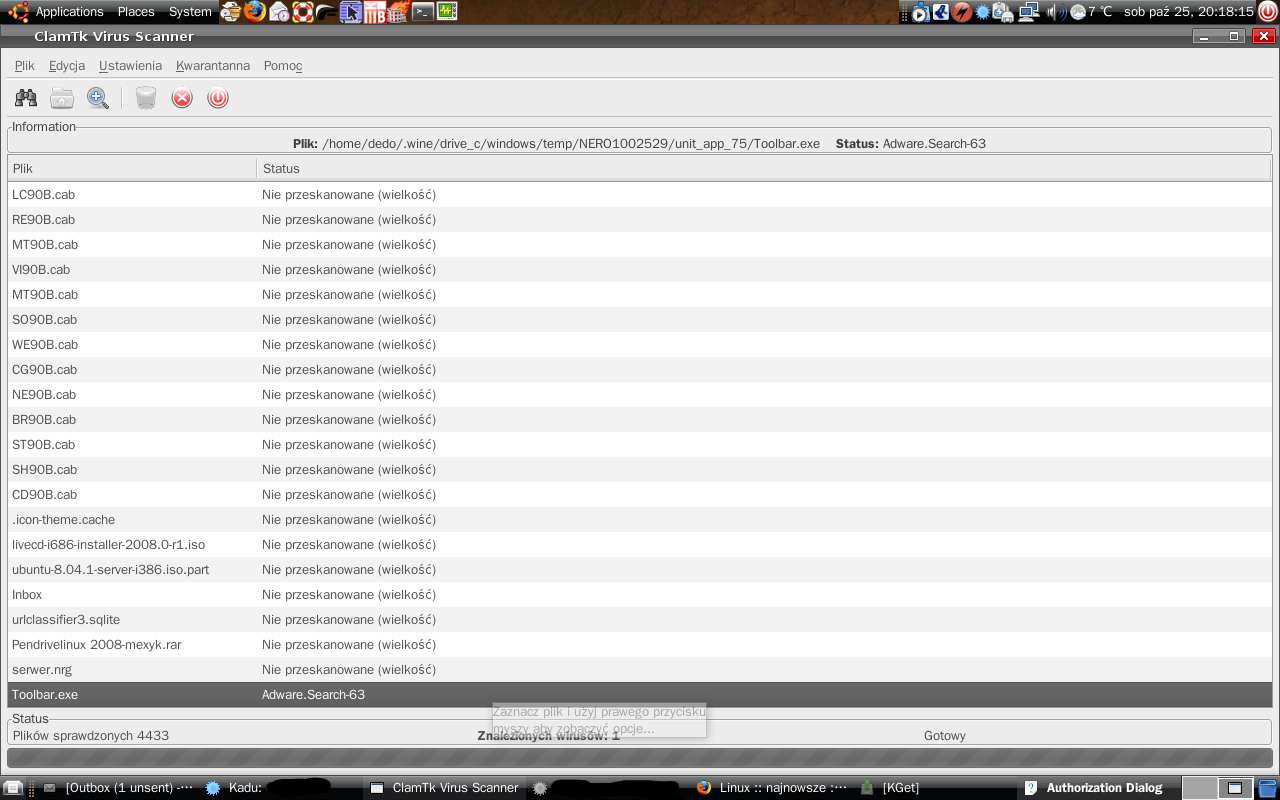The width and height of the screenshot is (1280, 800).
Task: Open the Ustawienia menu
Action: [130, 66]
